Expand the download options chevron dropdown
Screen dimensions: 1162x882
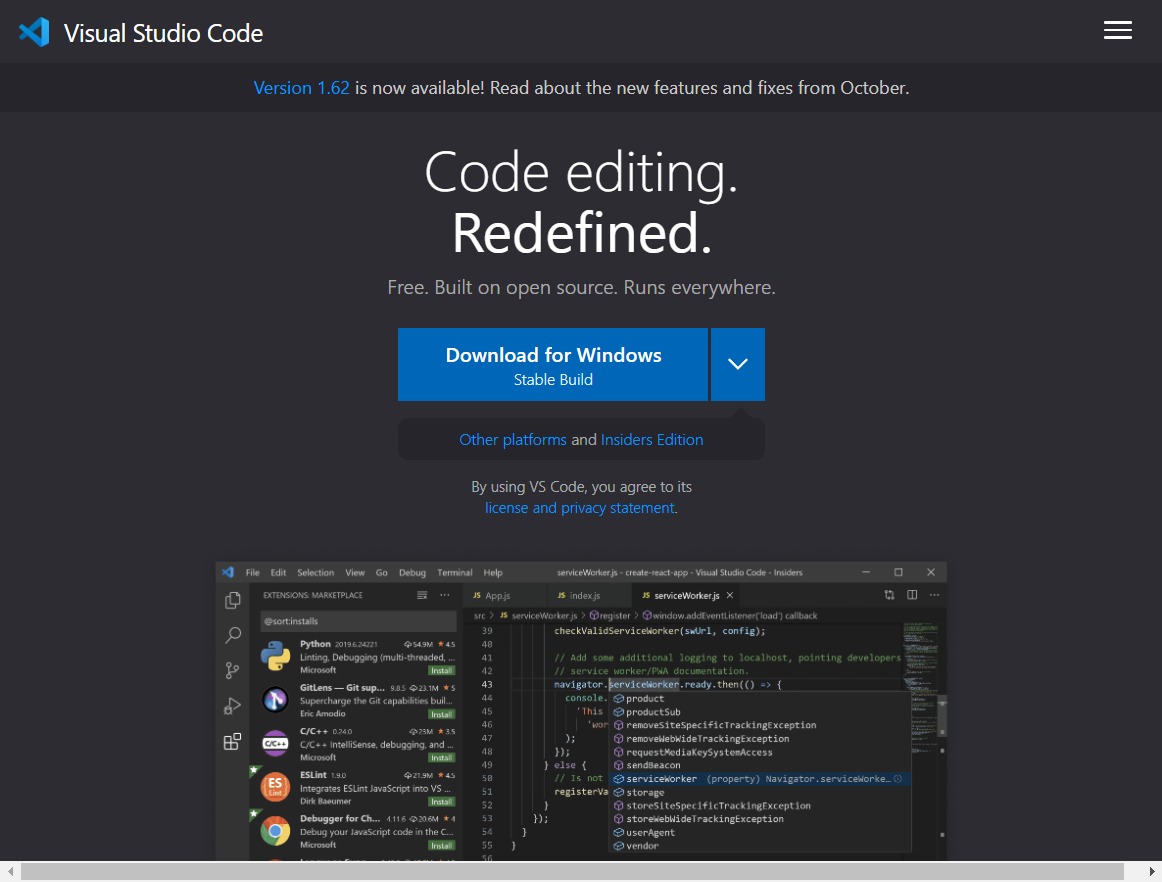point(737,364)
